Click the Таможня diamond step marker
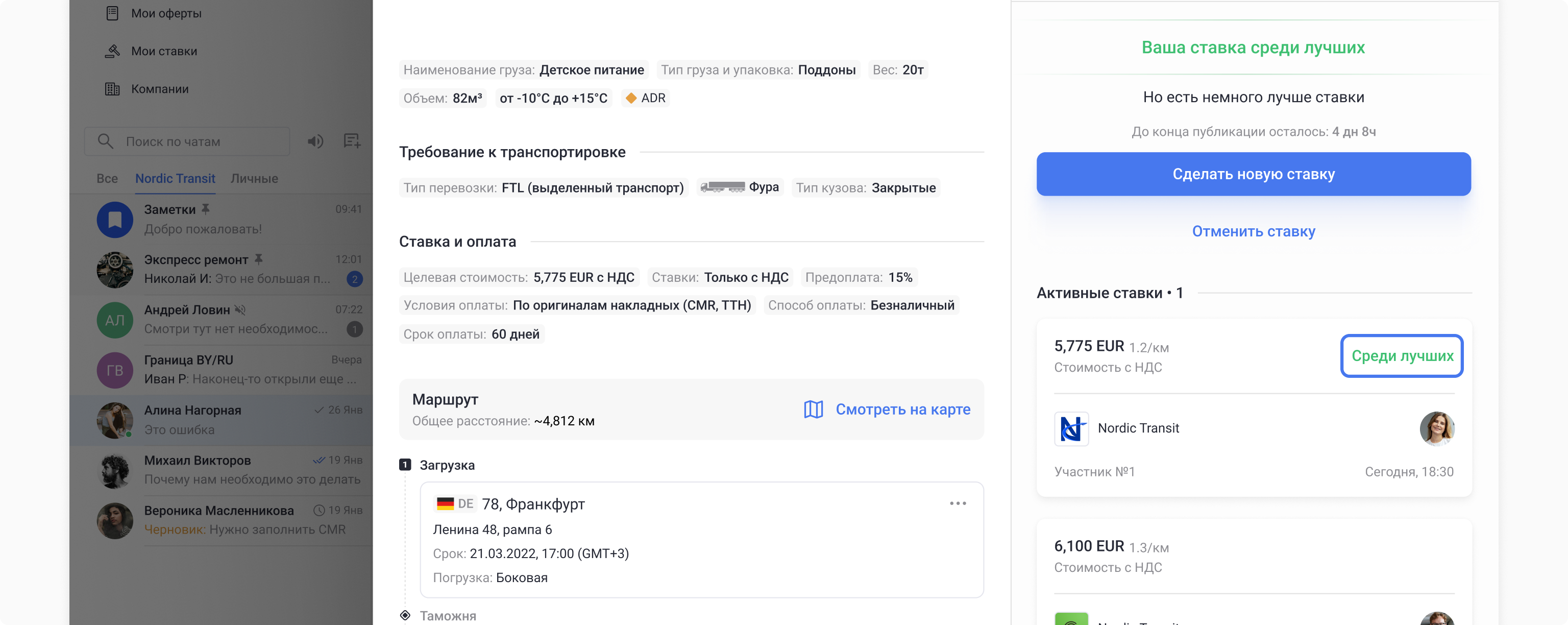The height and width of the screenshot is (625, 1568). [405, 615]
